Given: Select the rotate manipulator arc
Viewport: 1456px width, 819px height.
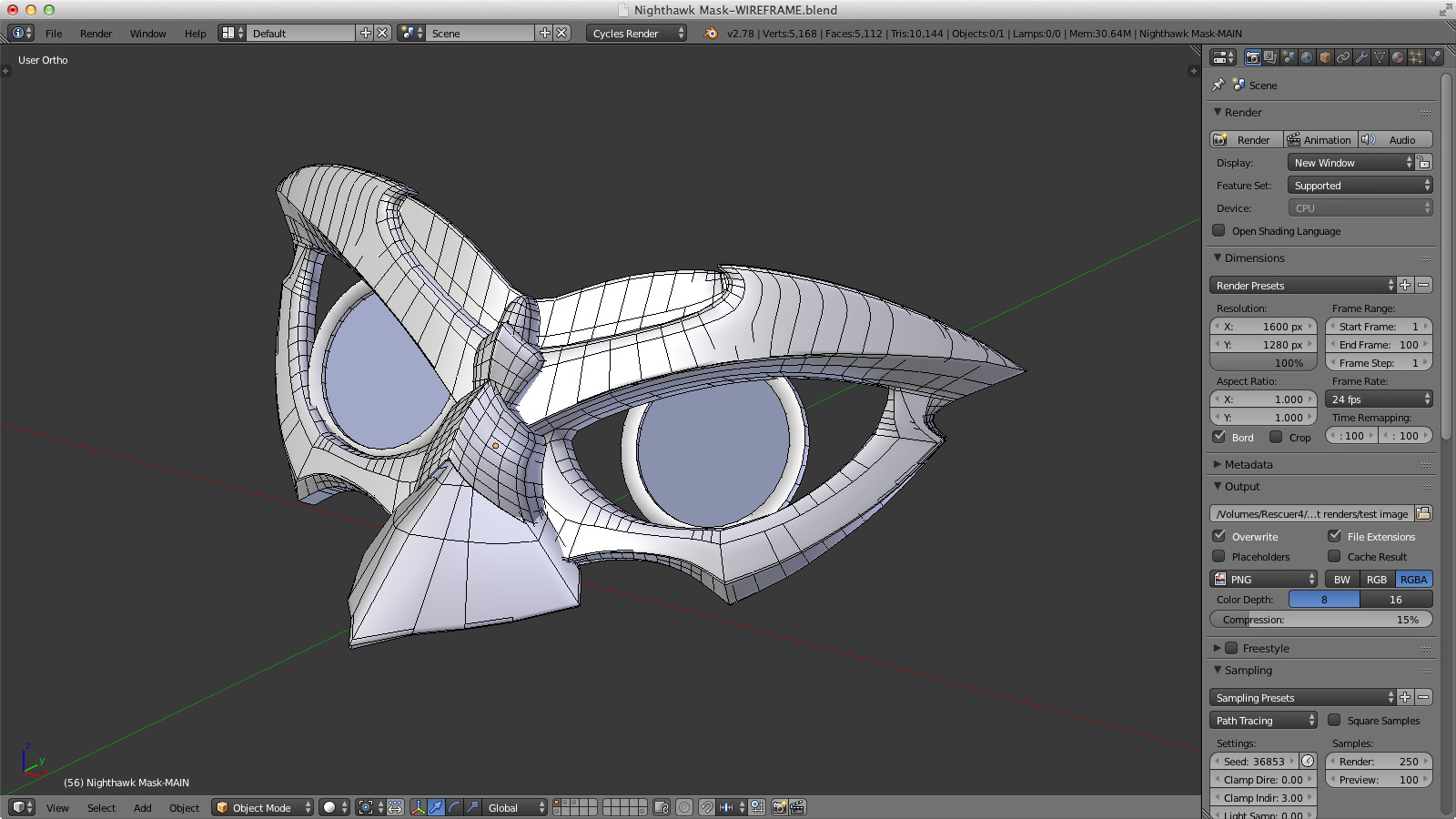Looking at the screenshot, I should pyautogui.click(x=454, y=807).
